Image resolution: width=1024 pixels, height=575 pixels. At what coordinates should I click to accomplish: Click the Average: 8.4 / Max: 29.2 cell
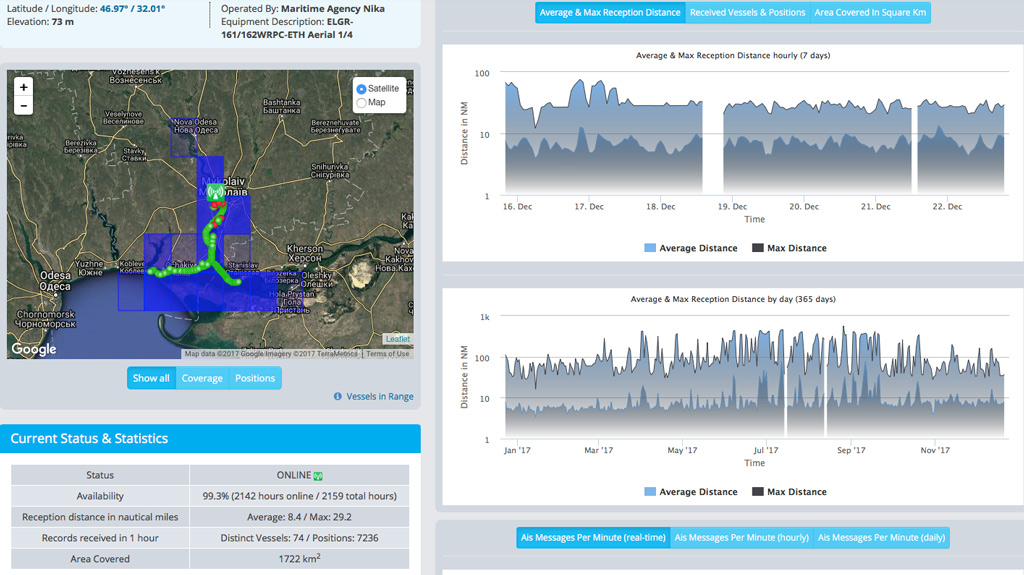click(299, 517)
